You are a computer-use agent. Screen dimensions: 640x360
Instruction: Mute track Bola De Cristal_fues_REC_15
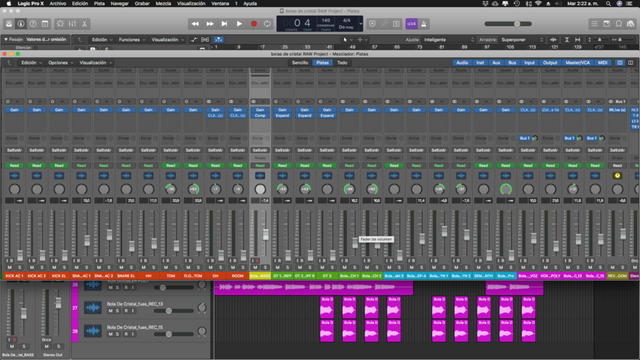(110, 334)
